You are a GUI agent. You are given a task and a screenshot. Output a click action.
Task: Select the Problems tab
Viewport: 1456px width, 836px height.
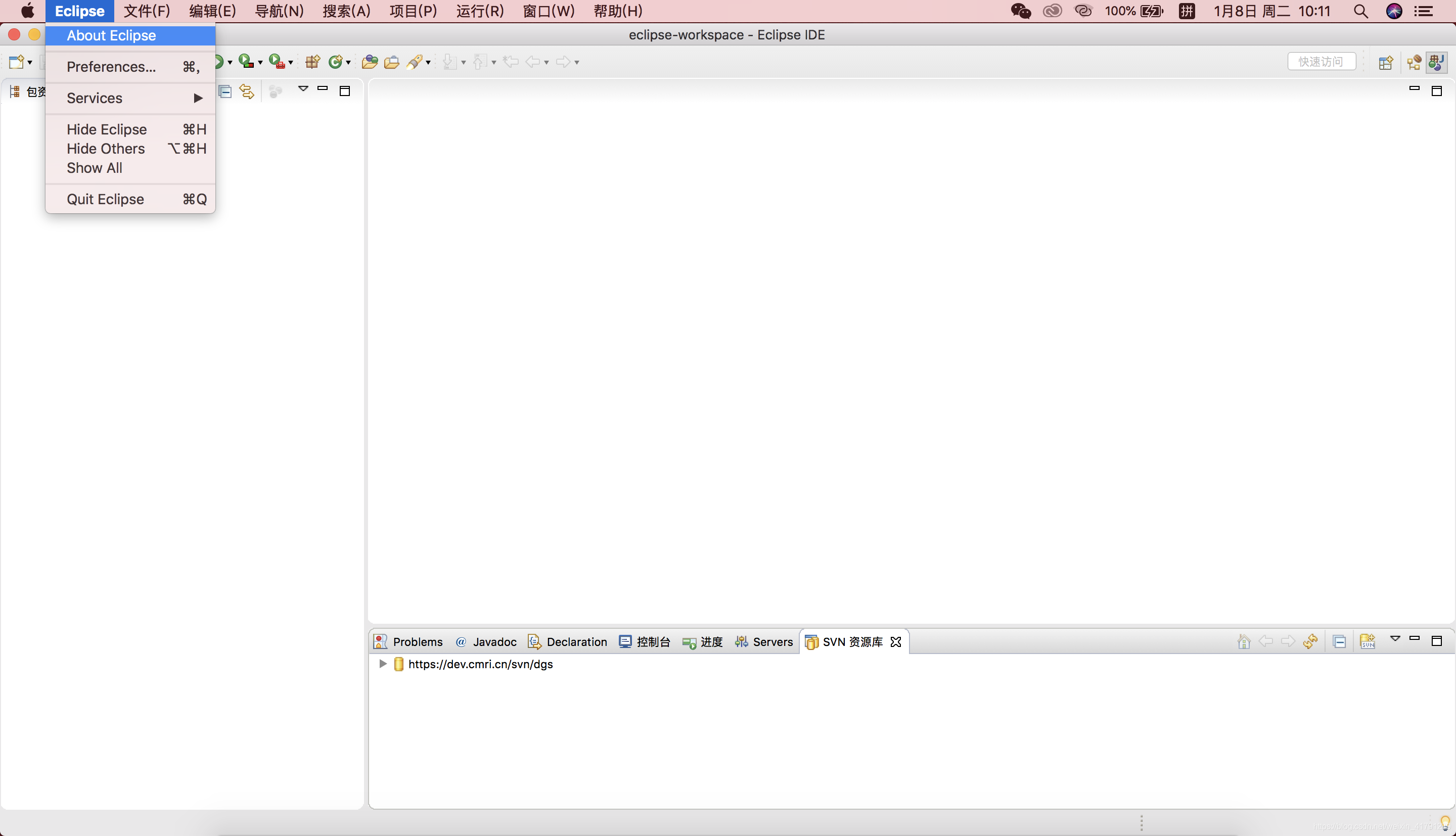click(x=409, y=641)
